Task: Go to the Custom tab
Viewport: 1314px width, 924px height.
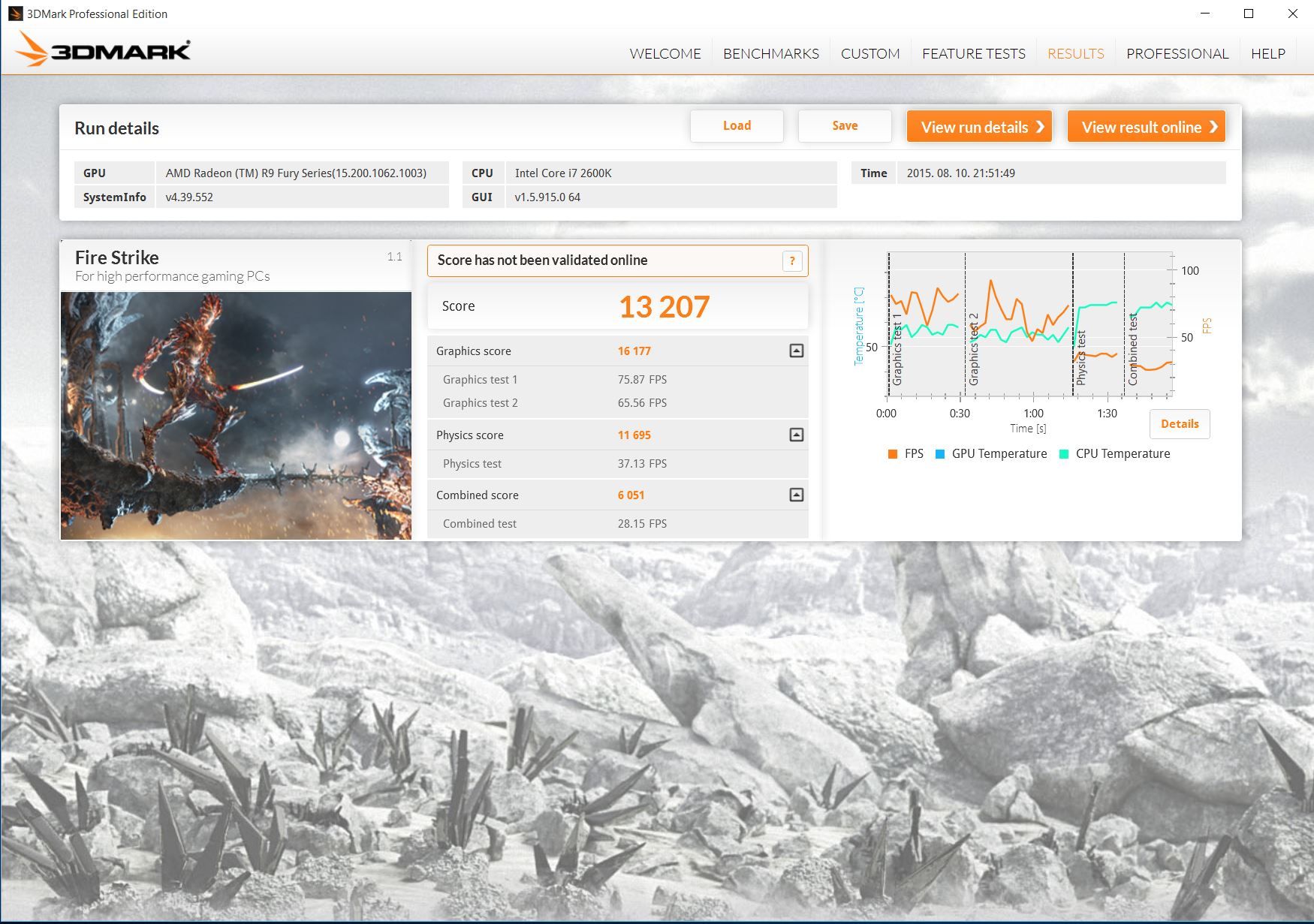Action: 870,53
